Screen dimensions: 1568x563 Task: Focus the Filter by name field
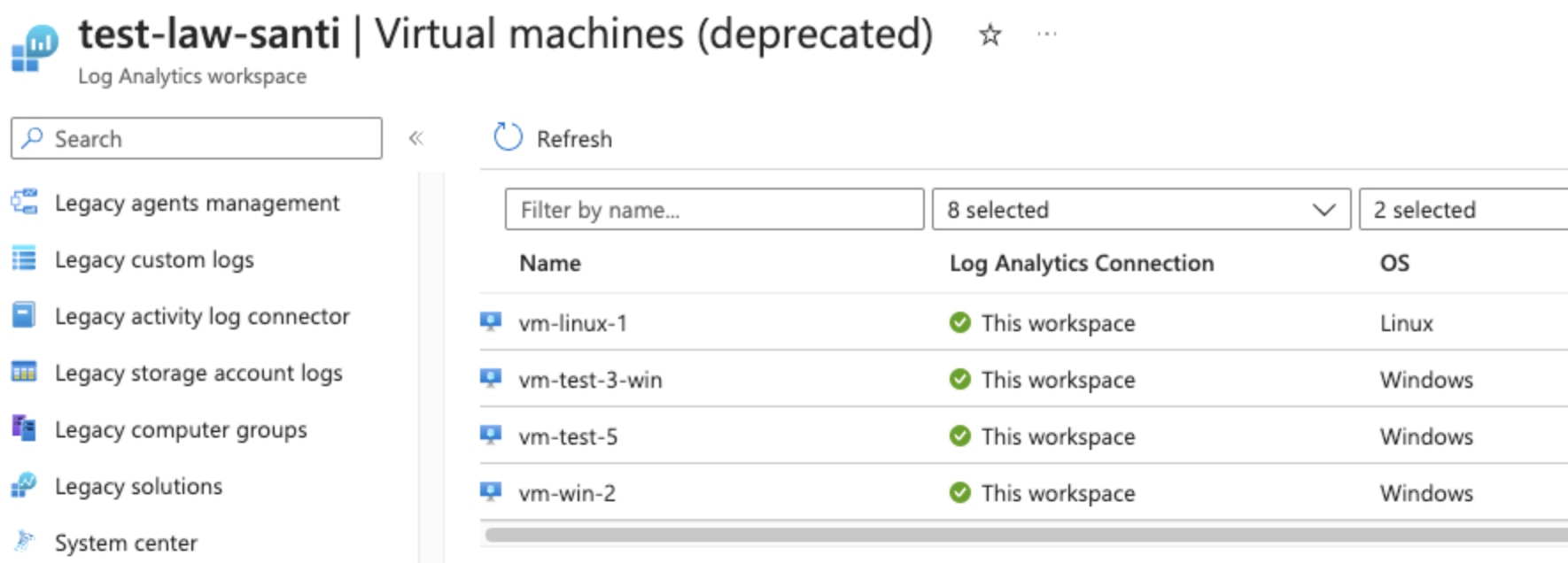click(714, 210)
